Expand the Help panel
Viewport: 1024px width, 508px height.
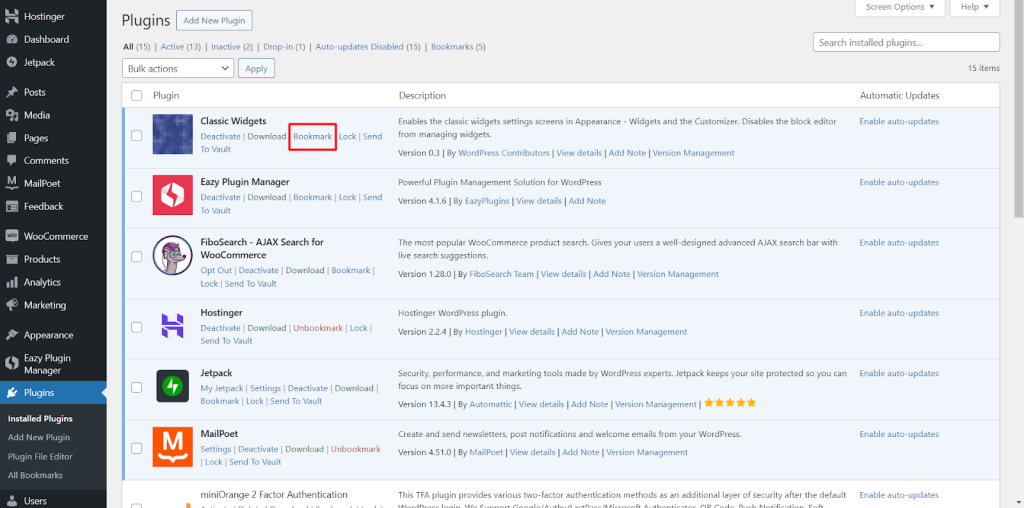pos(975,7)
